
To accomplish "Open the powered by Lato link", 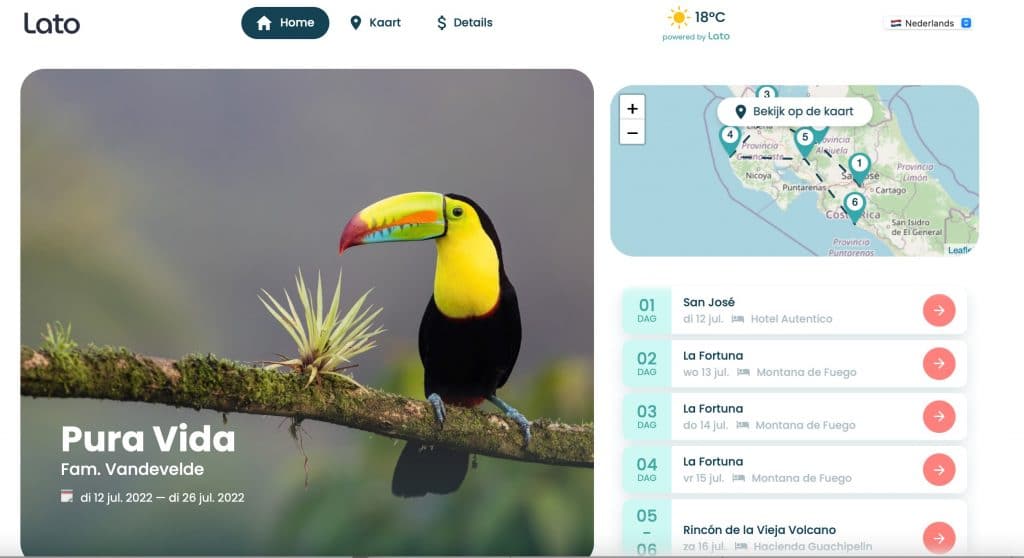I will 696,37.
